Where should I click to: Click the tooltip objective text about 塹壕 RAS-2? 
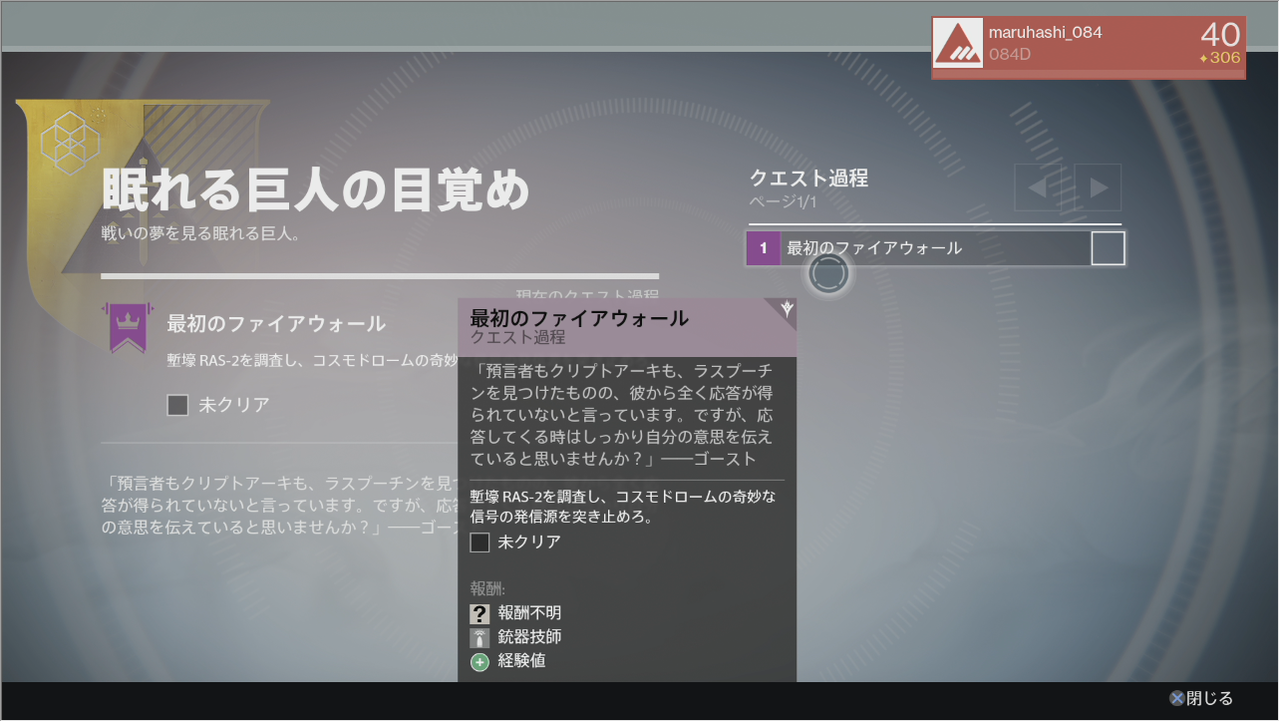[x=622, y=508]
